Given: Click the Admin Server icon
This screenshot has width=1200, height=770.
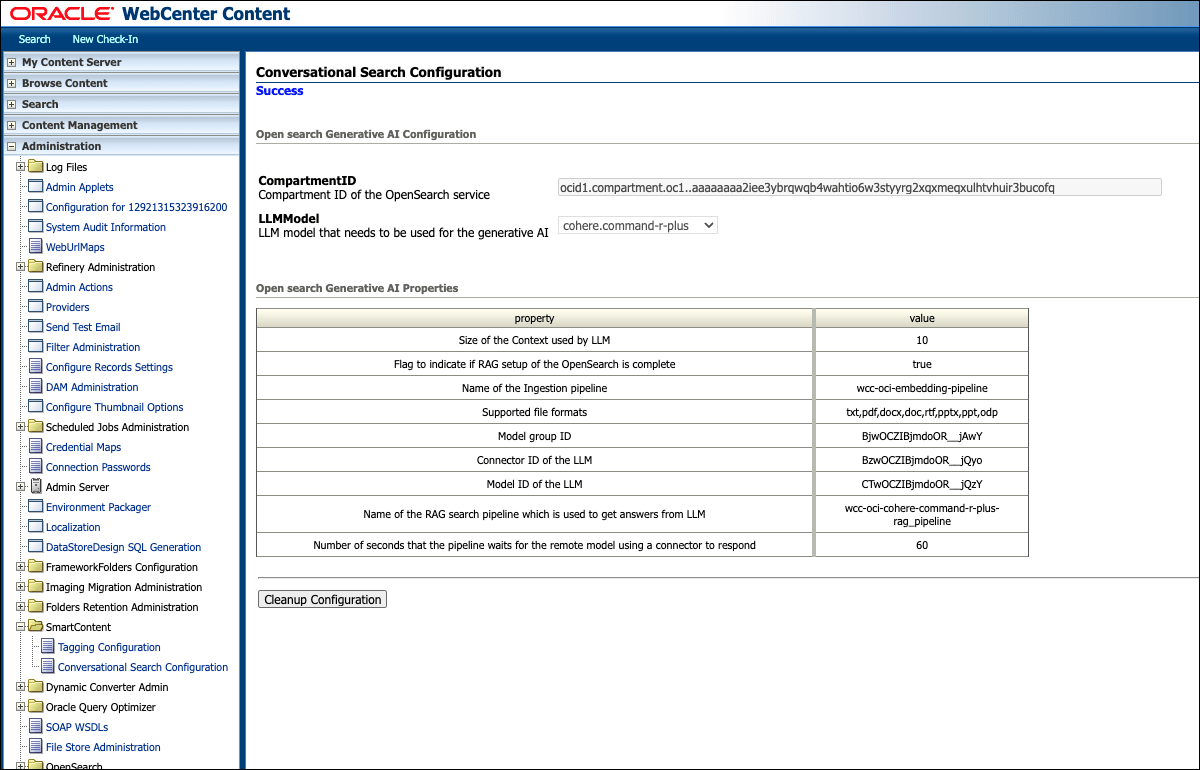Looking at the screenshot, I should click(36, 487).
